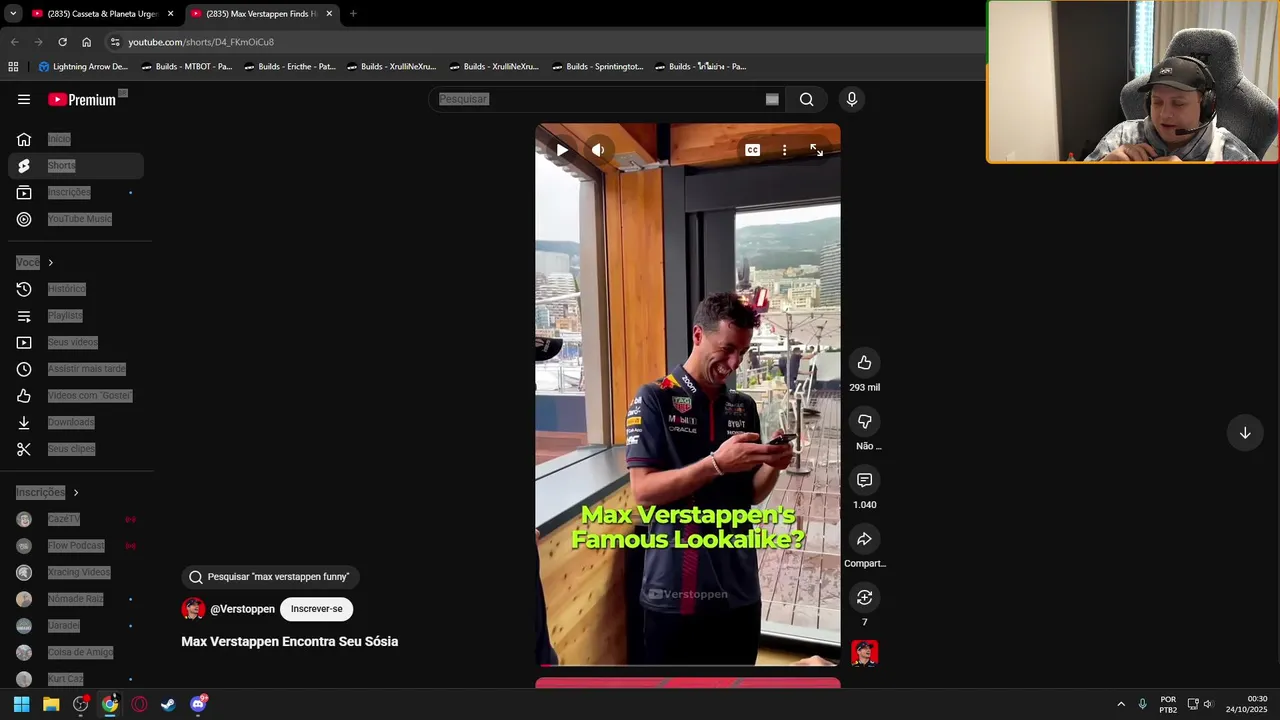Mute the Short's audio
Image resolution: width=1280 pixels, height=720 pixels.
[598, 150]
